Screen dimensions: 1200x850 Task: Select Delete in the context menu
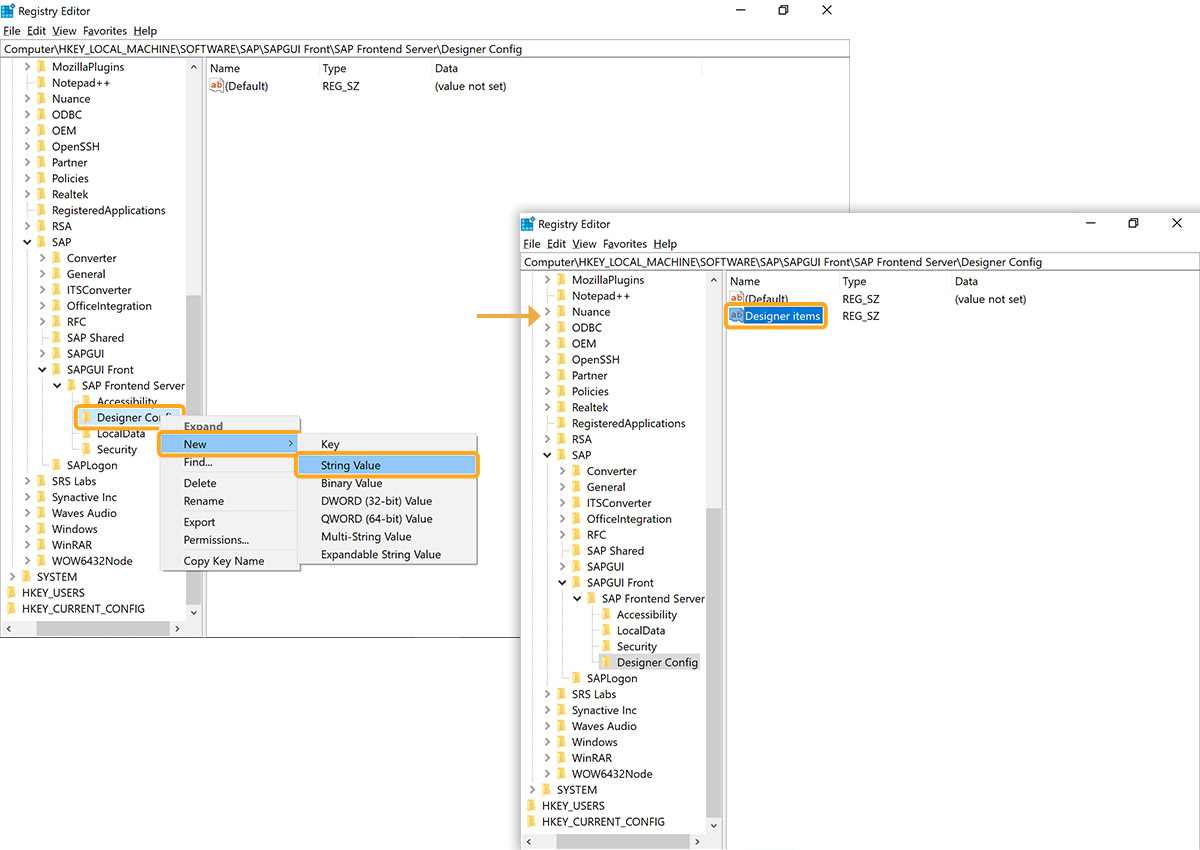pos(230,483)
